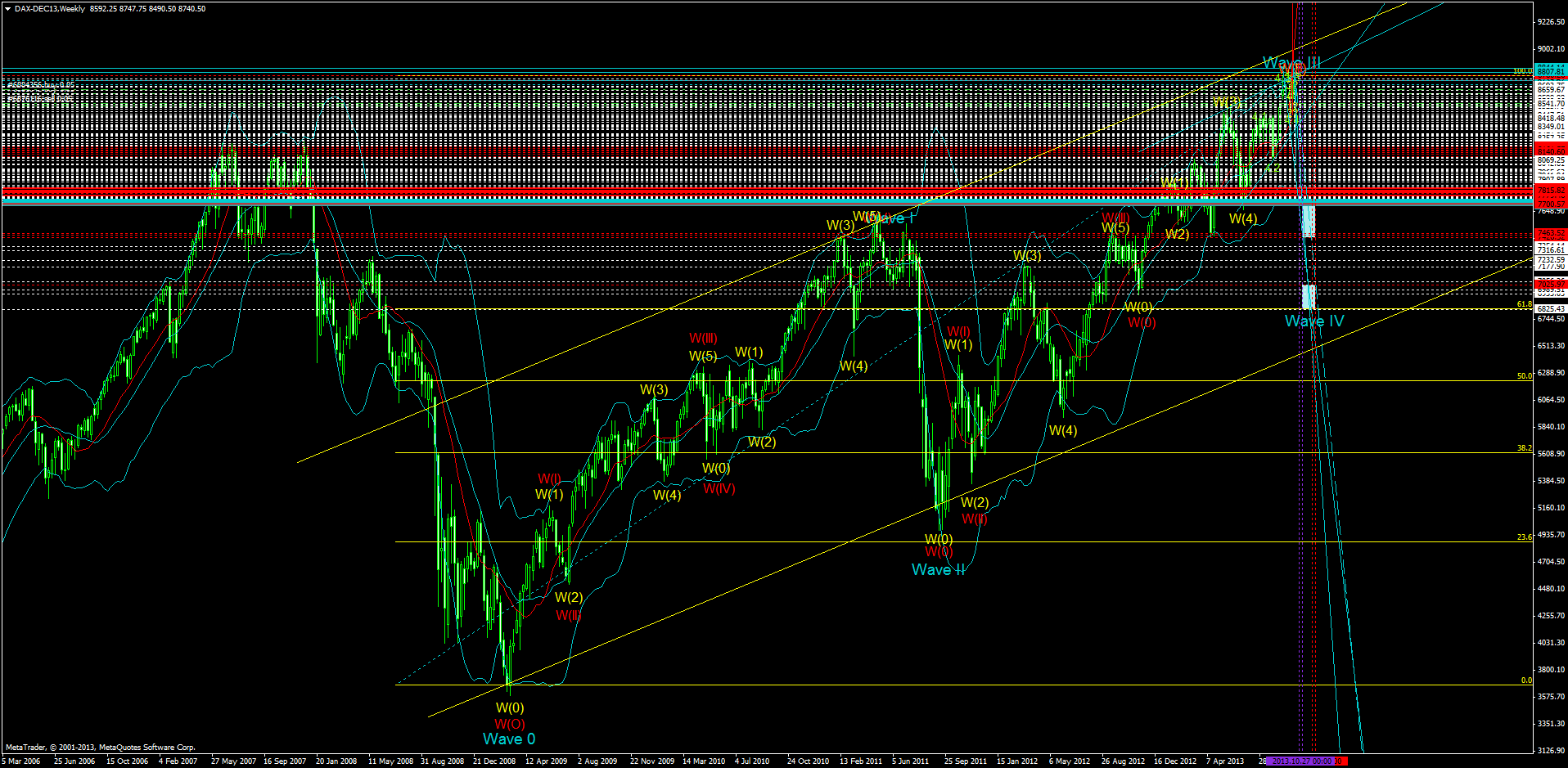1568x768 pixels.
Task: Click the MetaQuotes Software Corp copyright text
Action: pos(98,747)
